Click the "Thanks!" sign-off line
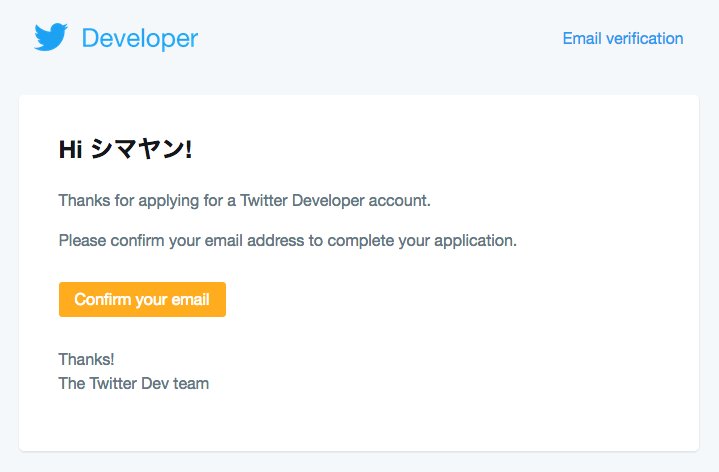The image size is (719, 472). (x=86, y=359)
